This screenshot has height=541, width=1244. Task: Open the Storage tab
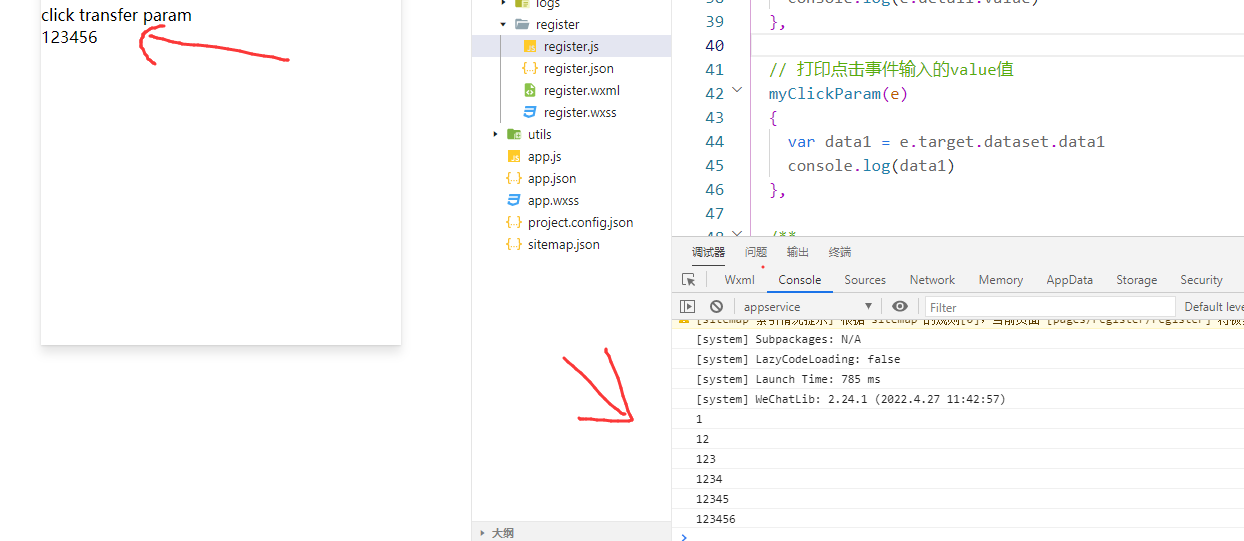pos(1137,280)
